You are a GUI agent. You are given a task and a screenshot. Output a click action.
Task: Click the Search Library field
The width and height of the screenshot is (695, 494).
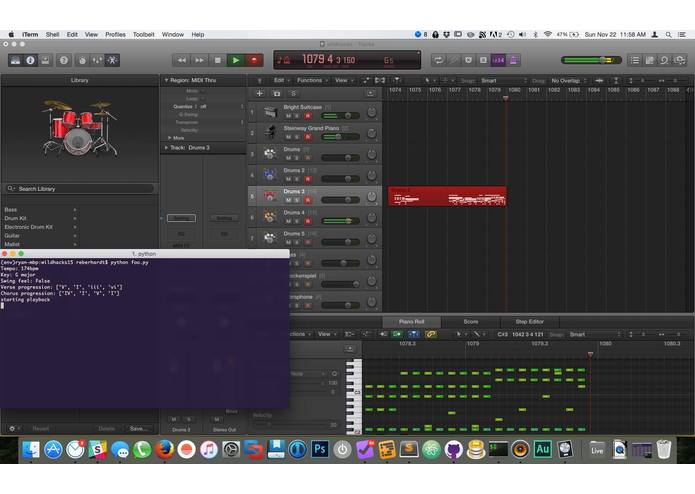click(80, 189)
